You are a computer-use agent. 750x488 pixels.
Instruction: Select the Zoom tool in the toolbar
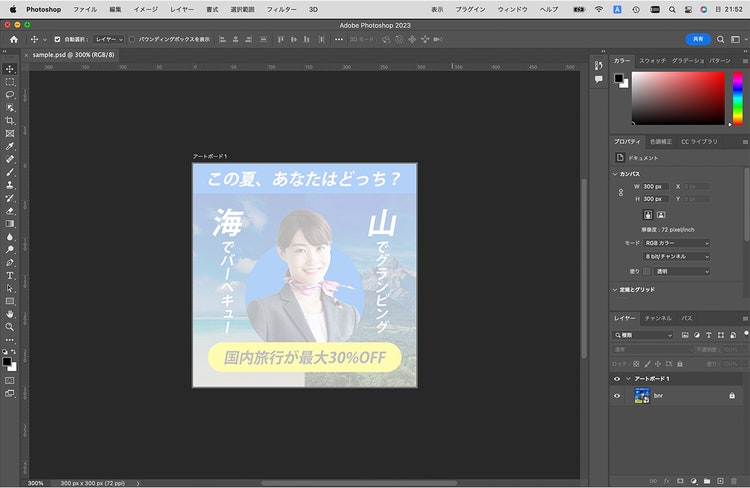click(10, 327)
